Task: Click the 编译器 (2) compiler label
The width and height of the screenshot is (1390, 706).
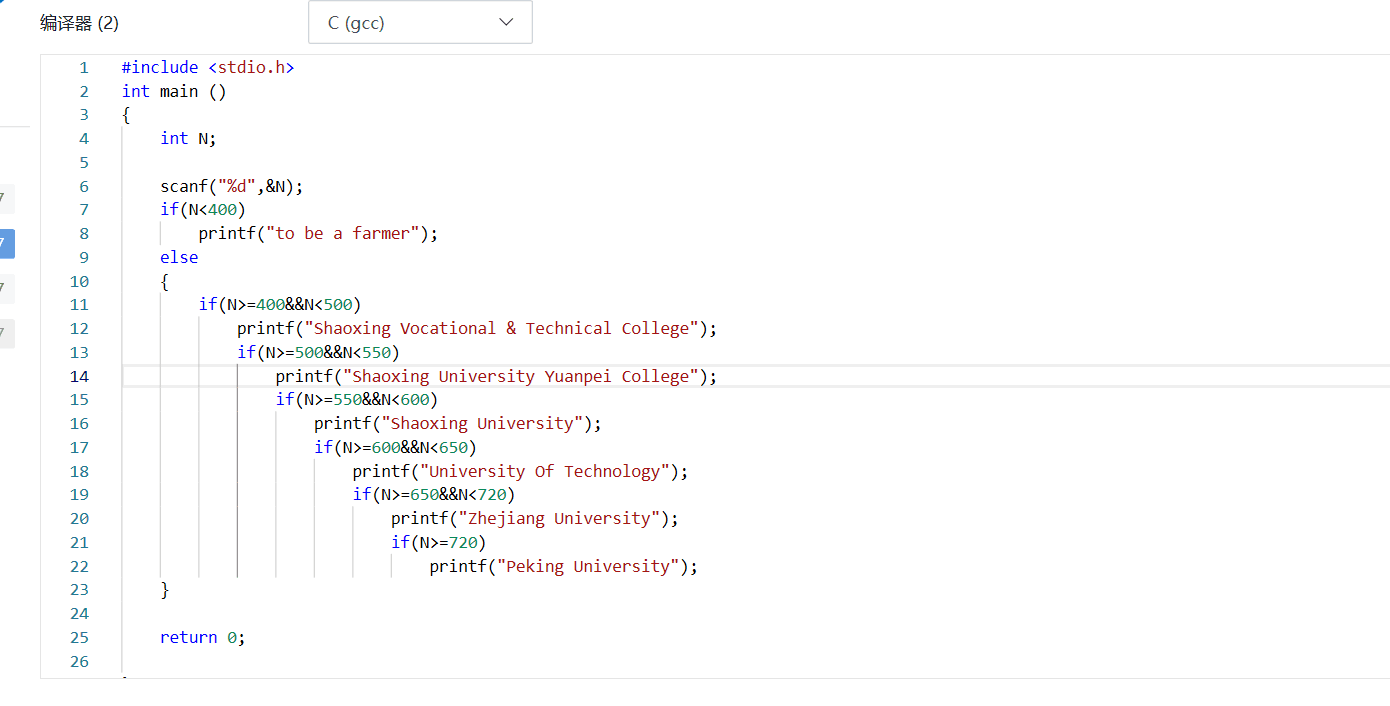Action: (x=79, y=23)
